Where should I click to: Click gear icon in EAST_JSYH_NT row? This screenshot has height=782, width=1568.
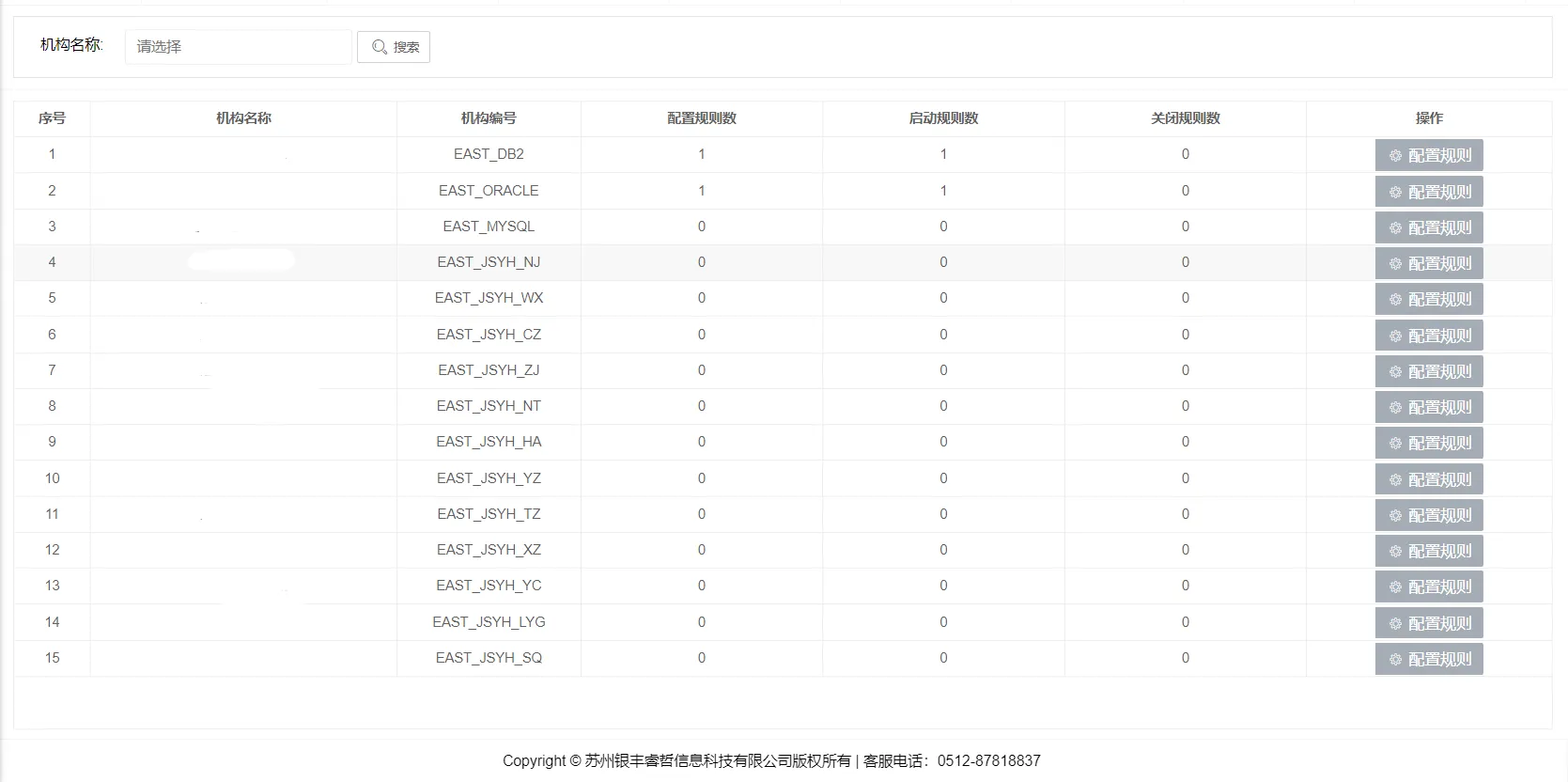point(1395,408)
